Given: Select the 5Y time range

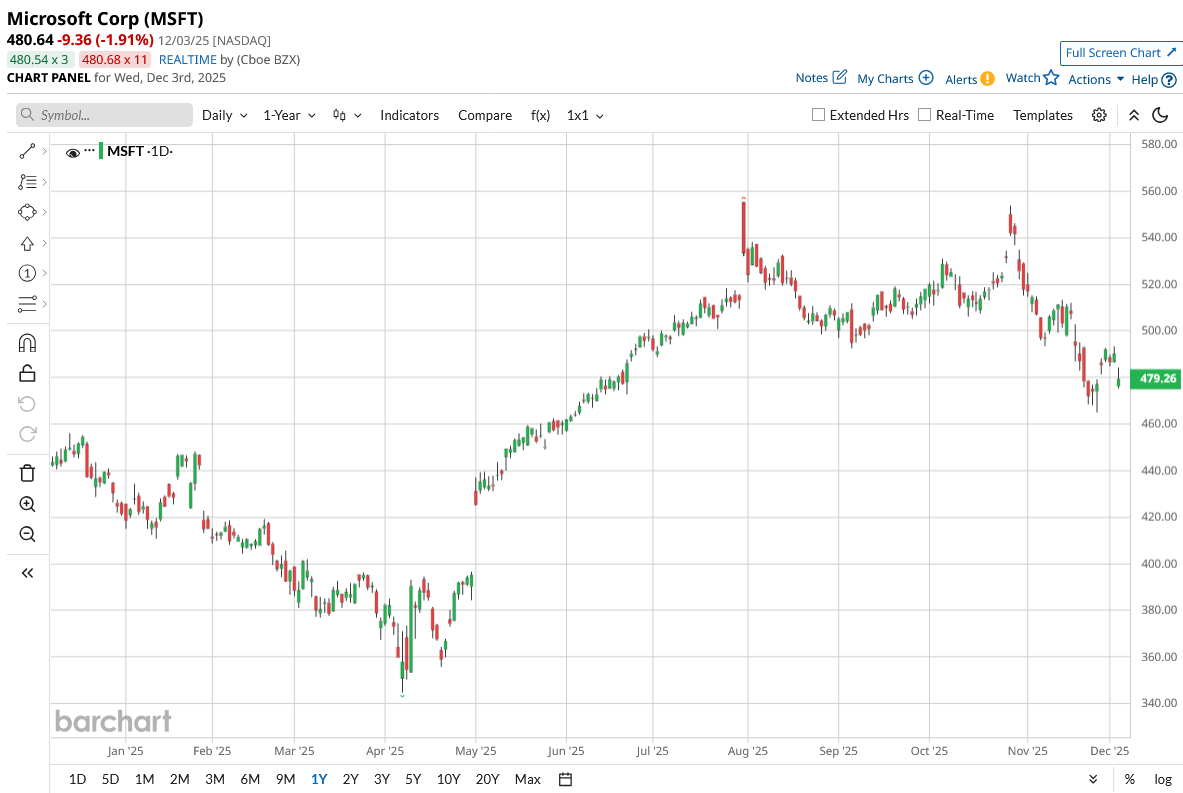Looking at the screenshot, I should tap(413, 779).
